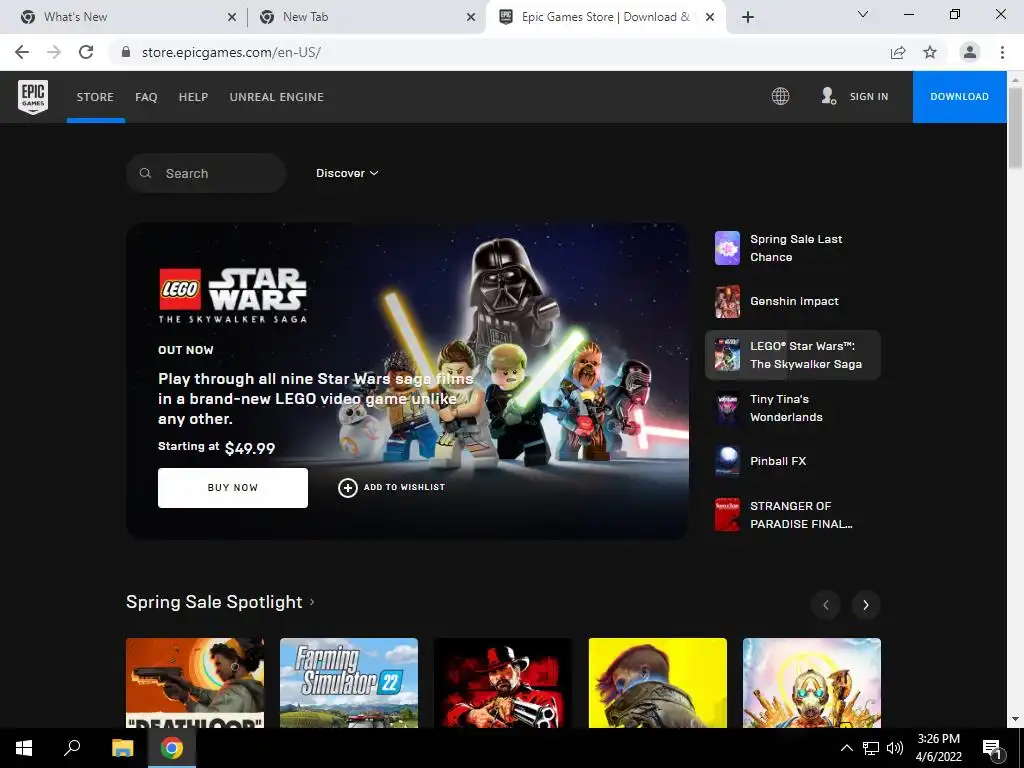Click the page vertical scrollbar thumb

pyautogui.click(x=1015, y=127)
